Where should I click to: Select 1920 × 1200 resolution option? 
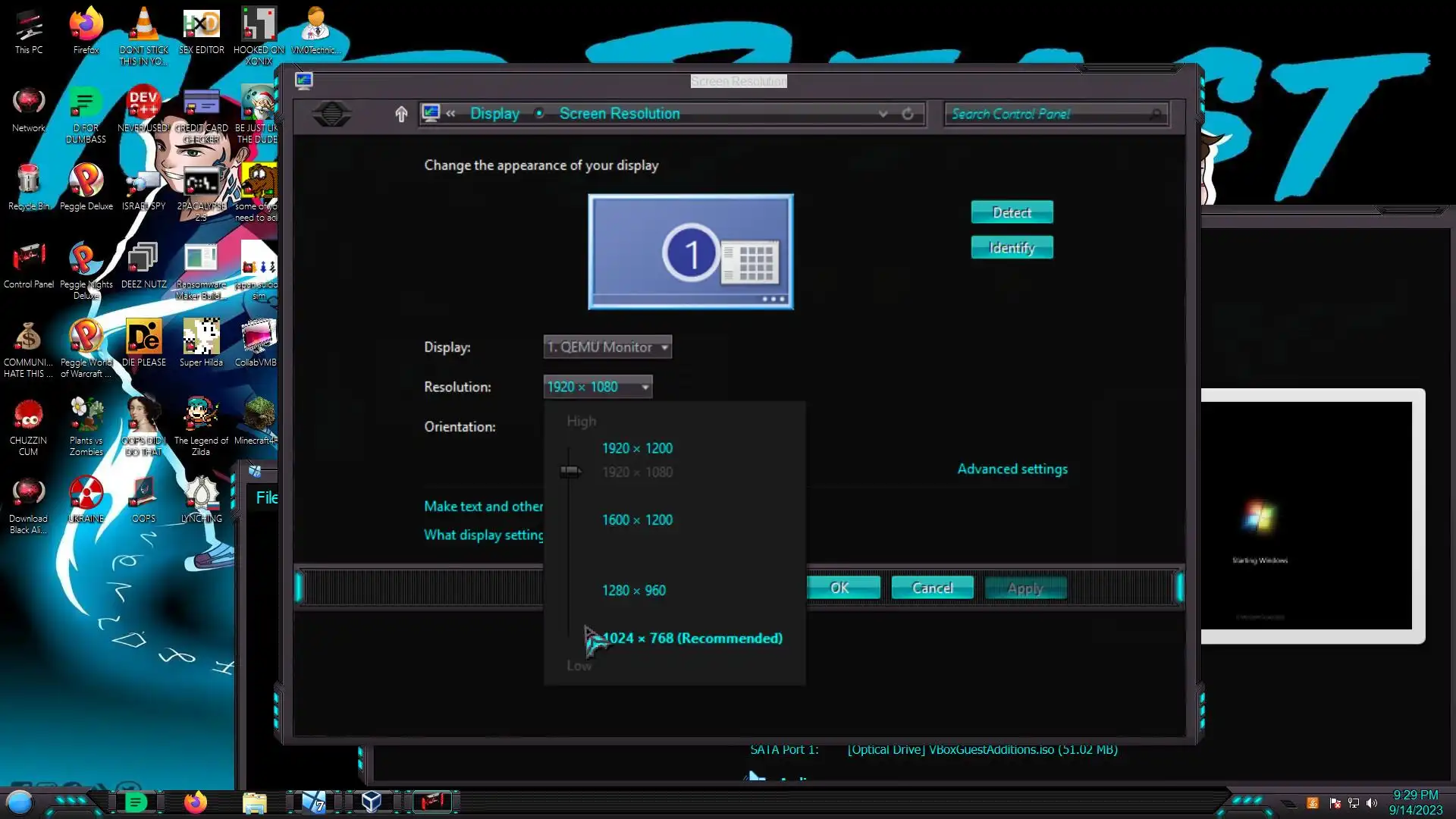pos(637,448)
